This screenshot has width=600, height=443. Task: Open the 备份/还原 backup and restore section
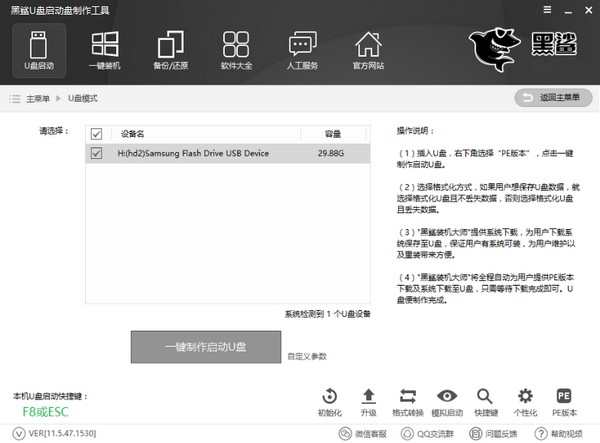[170, 50]
